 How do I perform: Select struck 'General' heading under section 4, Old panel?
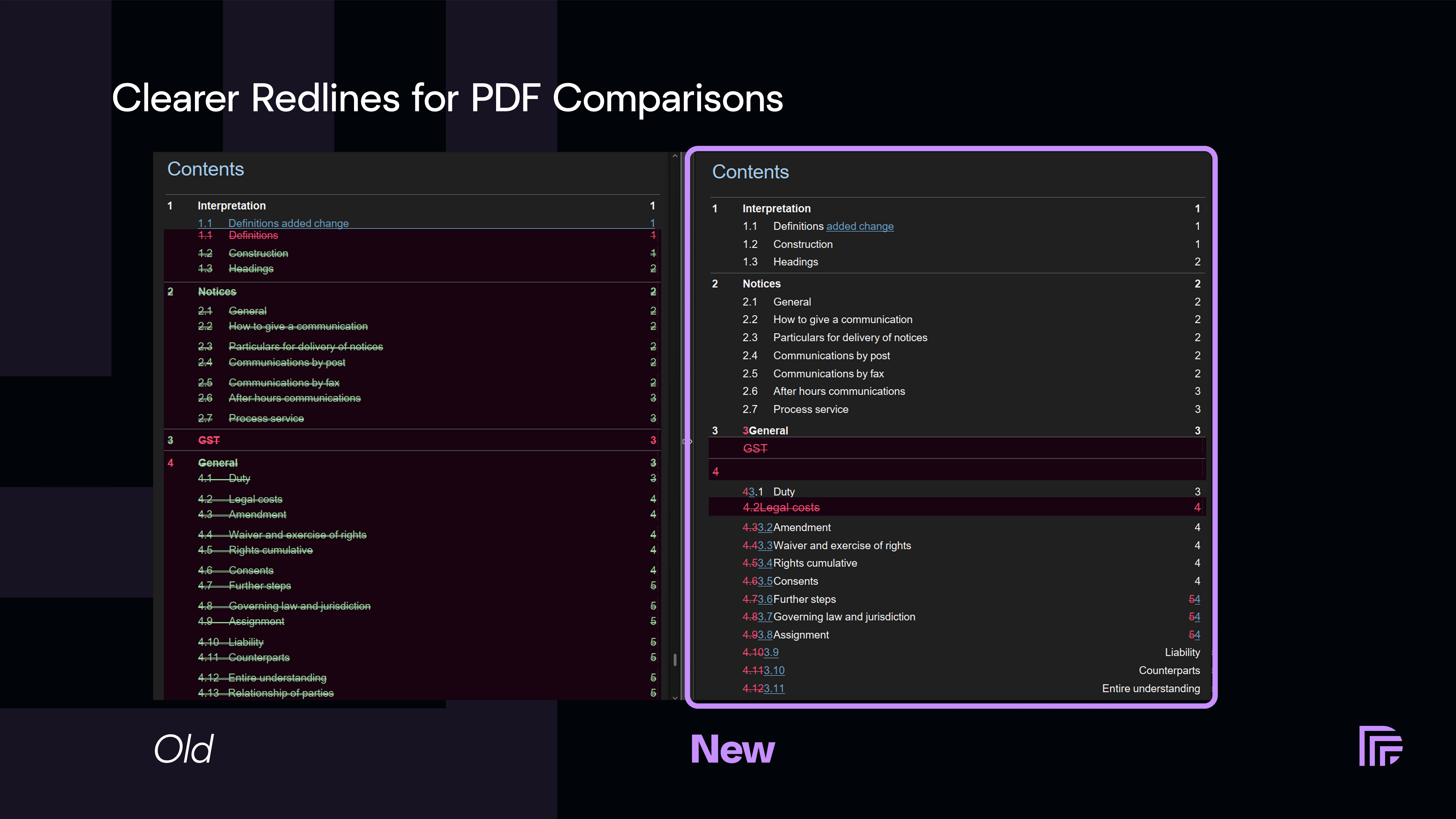[x=218, y=463]
